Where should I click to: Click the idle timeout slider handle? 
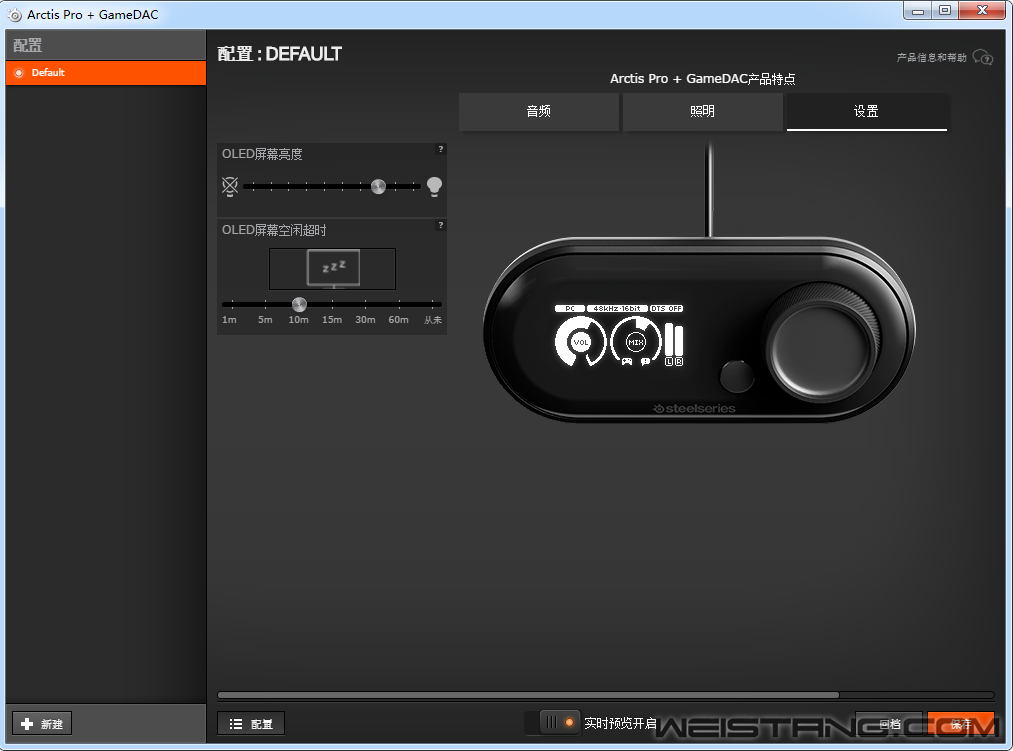[x=299, y=304]
